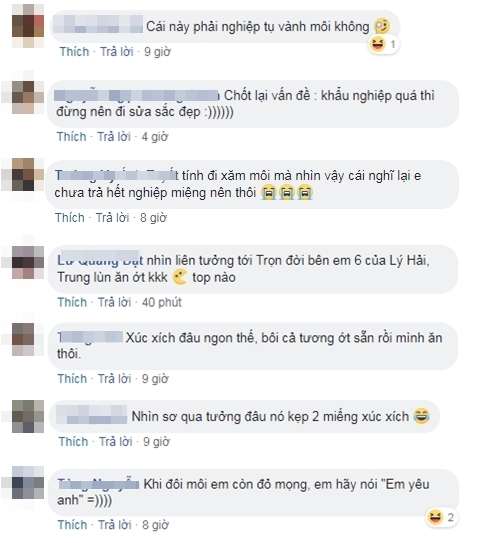Click Thích under the 'Khi đôi môi em' comment

click(72, 525)
